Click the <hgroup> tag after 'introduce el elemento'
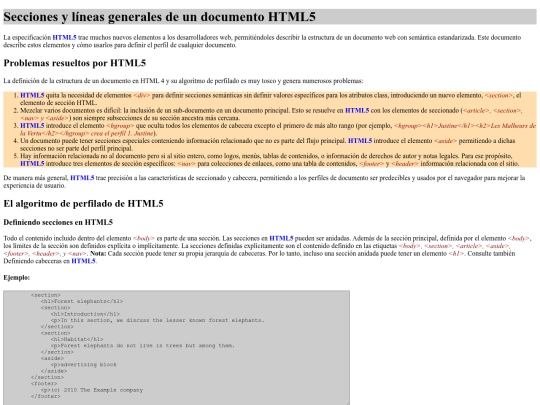Screen dimensions: 540x405 tap(120, 125)
